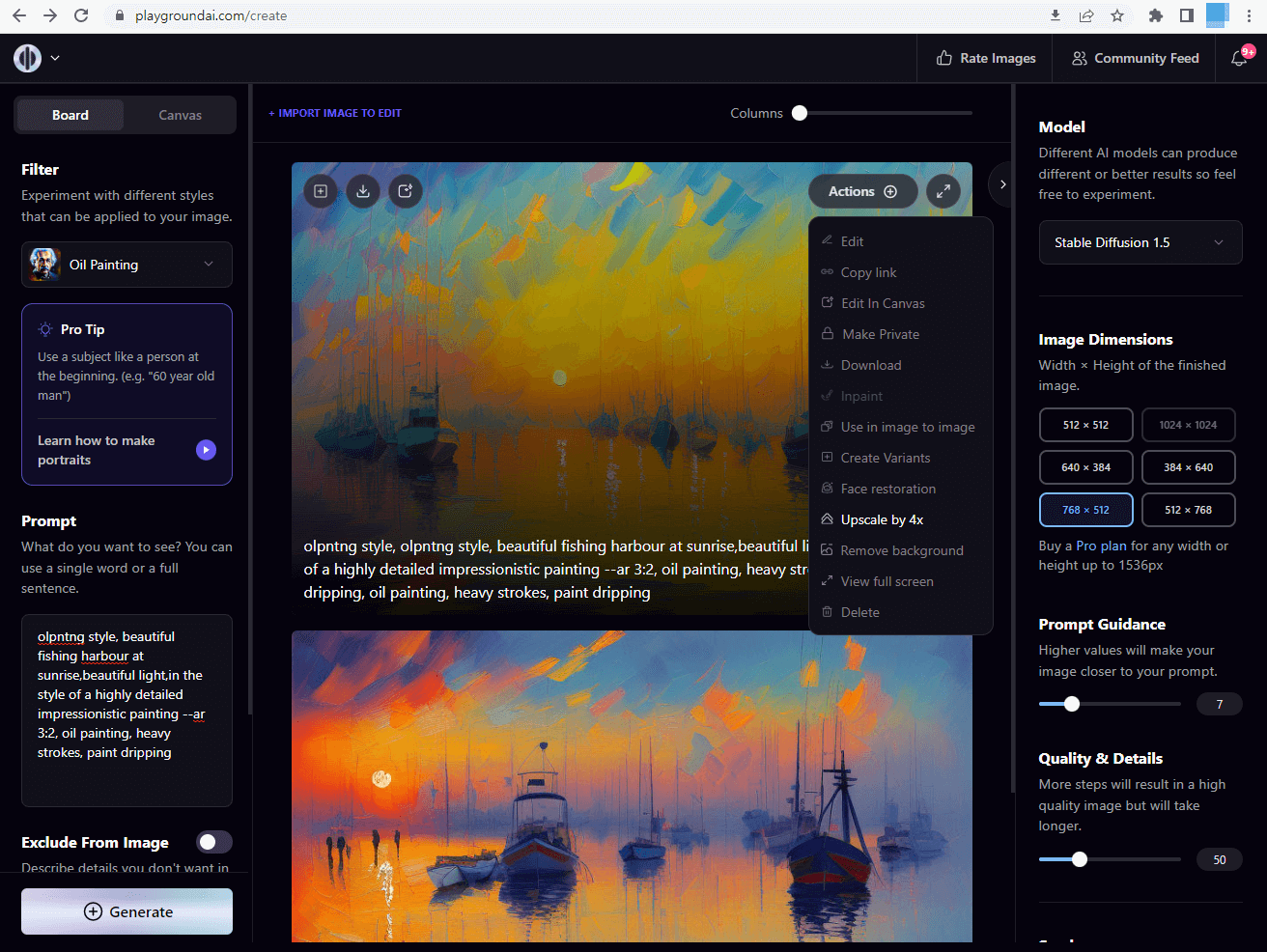Adjust Quality & Details slider handle

click(1080, 859)
